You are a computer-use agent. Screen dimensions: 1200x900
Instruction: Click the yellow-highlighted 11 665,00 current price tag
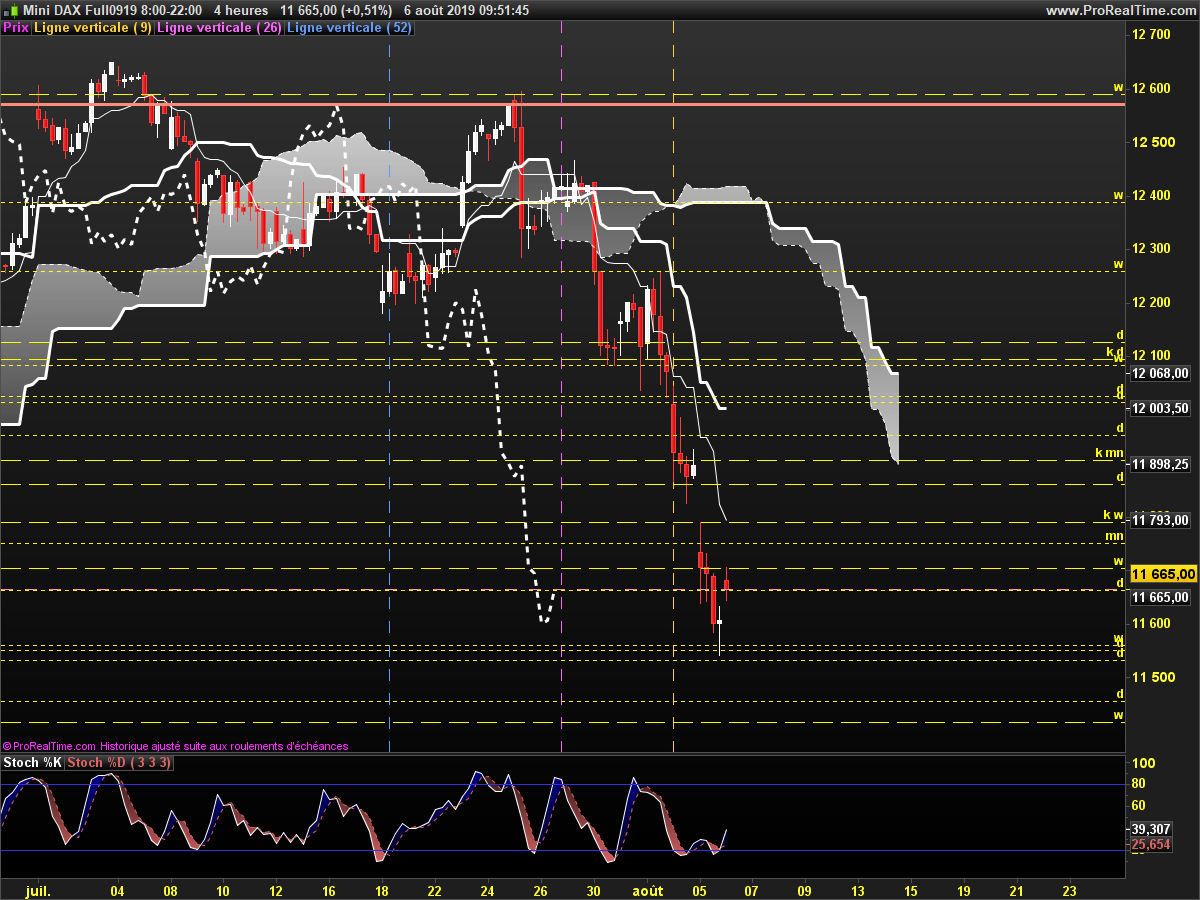(1163, 574)
